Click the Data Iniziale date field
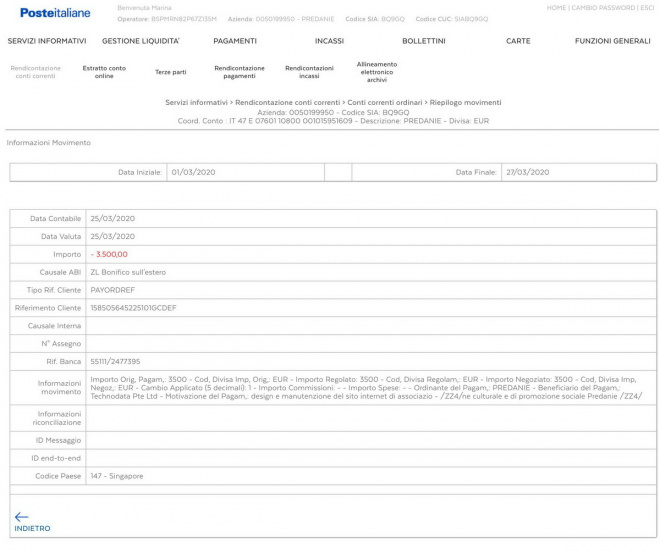Image resolution: width=660 pixels, height=553 pixels. (x=244, y=172)
